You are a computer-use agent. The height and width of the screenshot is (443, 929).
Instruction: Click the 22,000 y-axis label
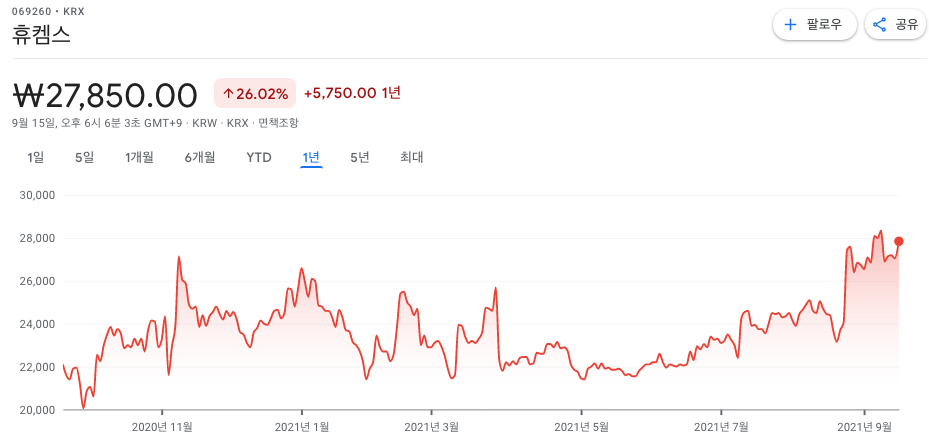tap(39, 367)
